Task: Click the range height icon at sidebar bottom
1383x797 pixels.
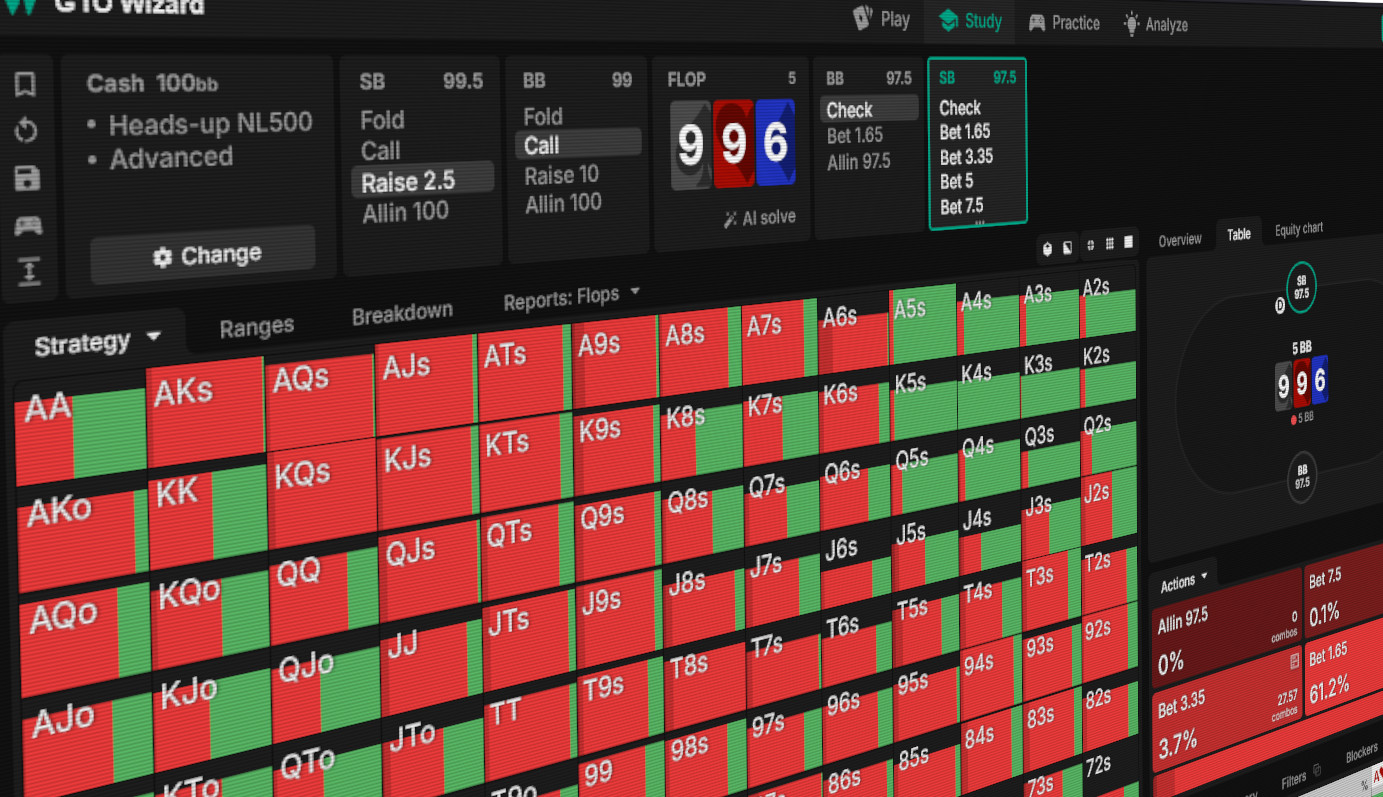Action: click(27, 271)
